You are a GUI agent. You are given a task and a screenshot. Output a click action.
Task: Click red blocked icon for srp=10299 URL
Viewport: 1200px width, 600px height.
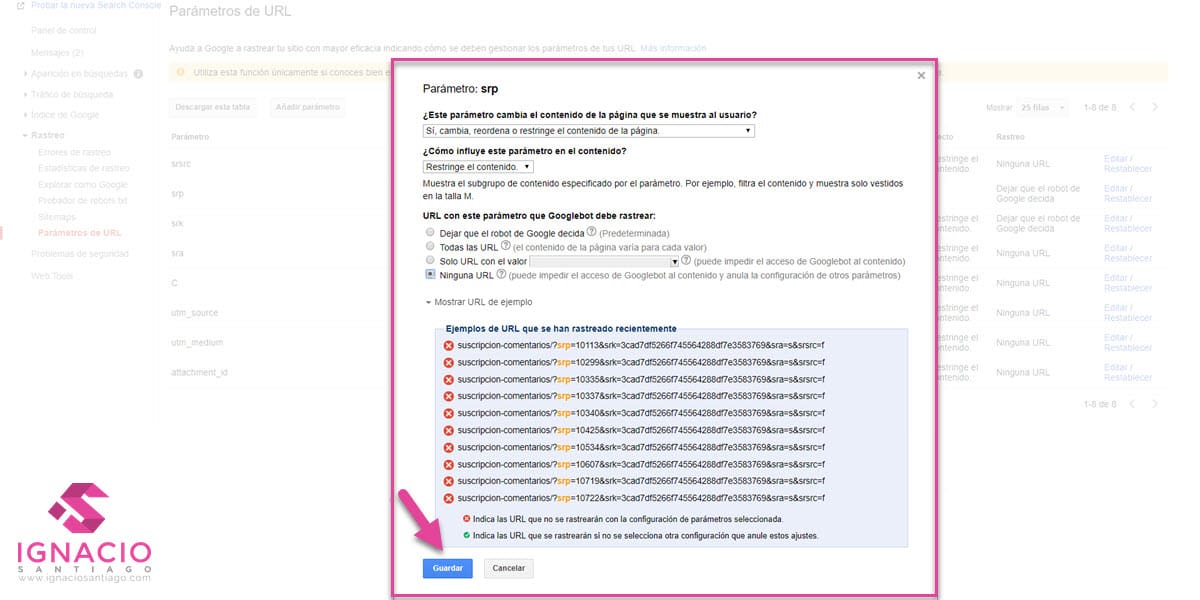[449, 363]
